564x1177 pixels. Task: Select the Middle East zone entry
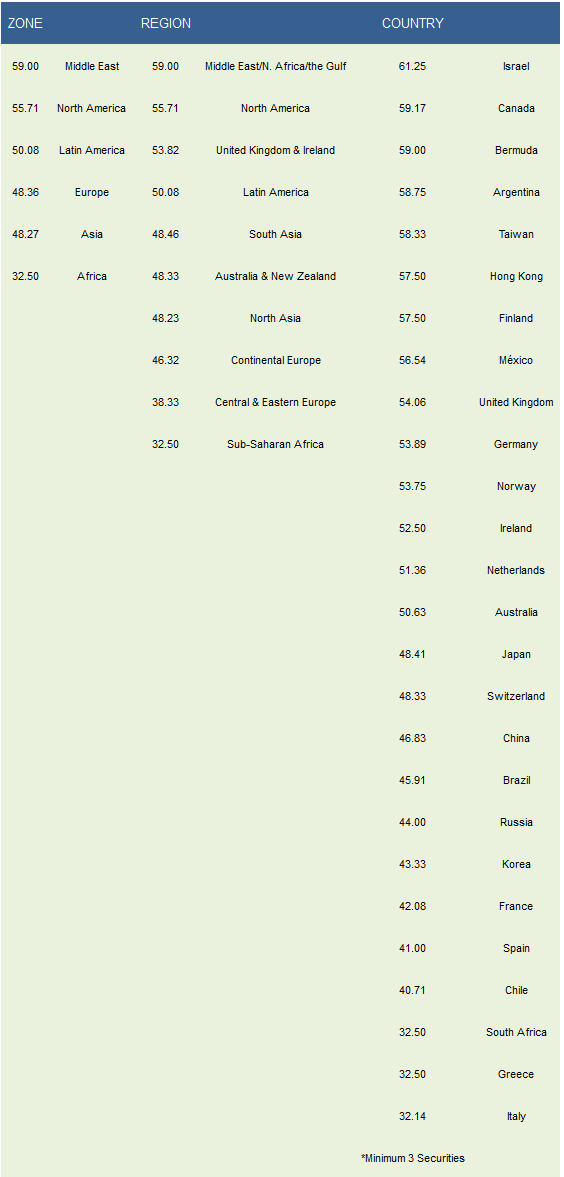tap(92, 66)
